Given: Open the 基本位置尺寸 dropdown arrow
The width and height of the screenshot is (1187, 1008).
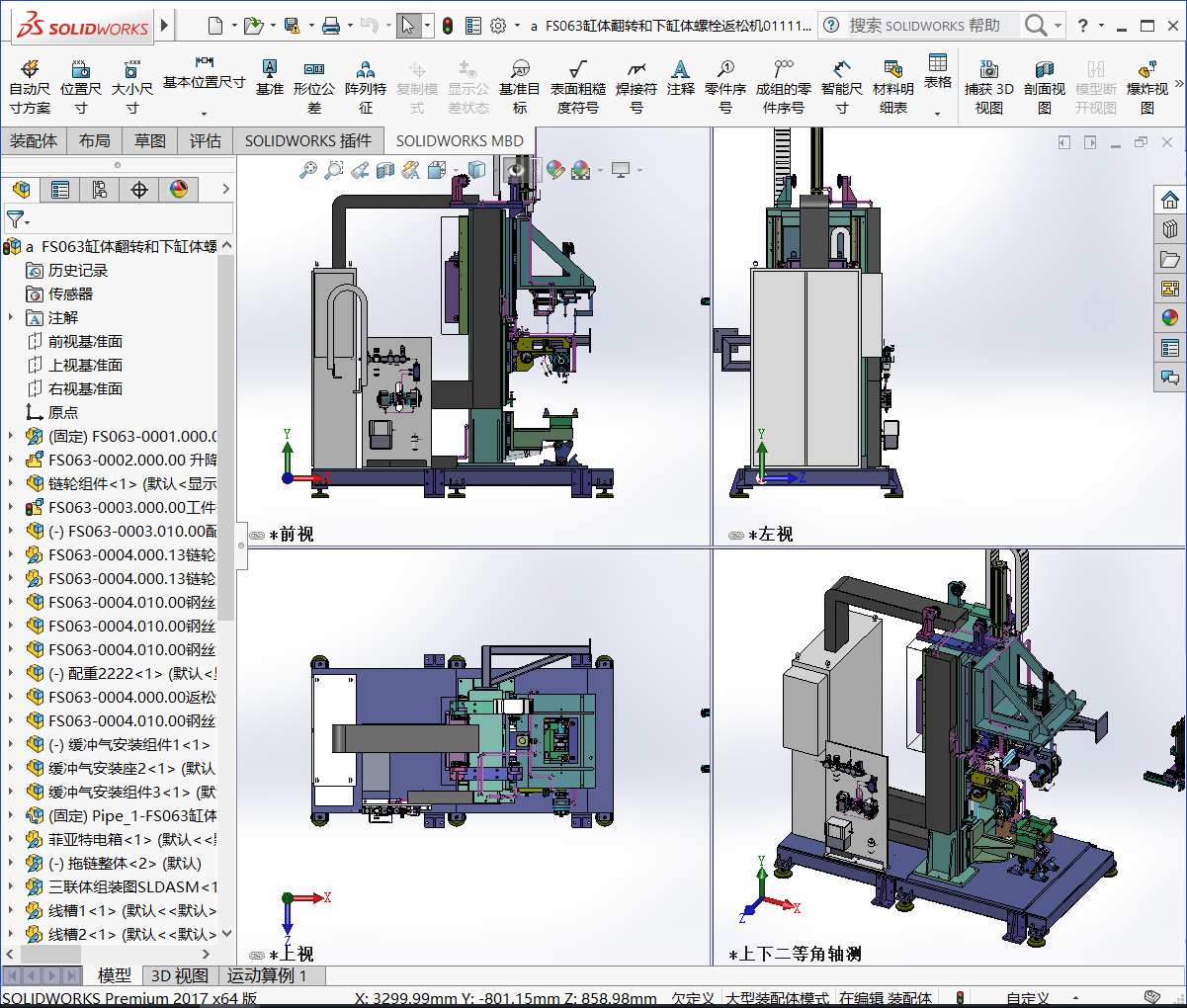Looking at the screenshot, I should [x=205, y=114].
